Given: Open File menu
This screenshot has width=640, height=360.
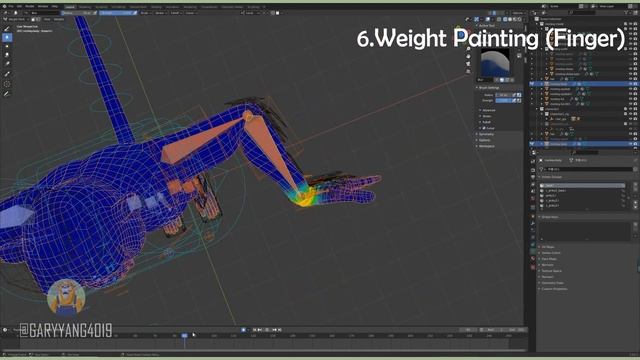Looking at the screenshot, I should (11, 6).
